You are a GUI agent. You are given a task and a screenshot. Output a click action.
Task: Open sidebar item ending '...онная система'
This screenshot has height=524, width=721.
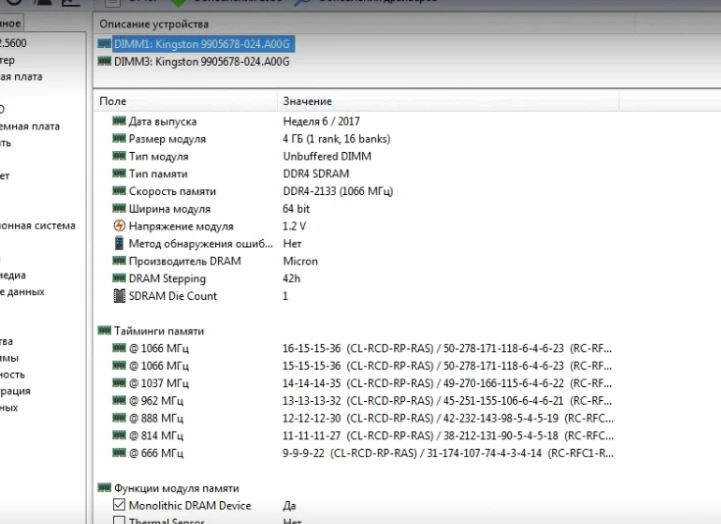pyautogui.click(x=37, y=226)
